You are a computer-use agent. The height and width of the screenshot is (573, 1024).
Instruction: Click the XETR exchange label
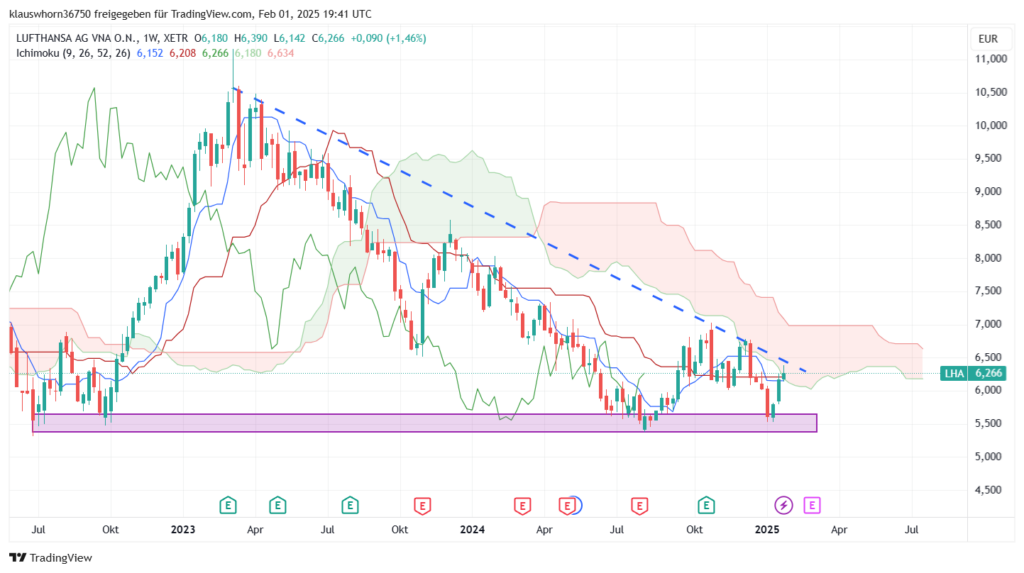[x=176, y=39]
